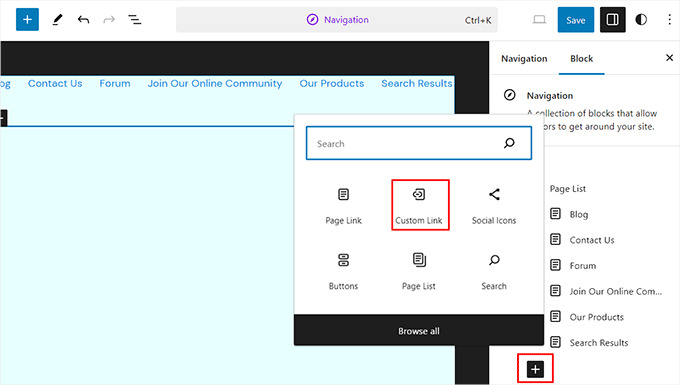This screenshot has width=680, height=385.
Task: Insert a Social Icons block
Action: point(494,206)
